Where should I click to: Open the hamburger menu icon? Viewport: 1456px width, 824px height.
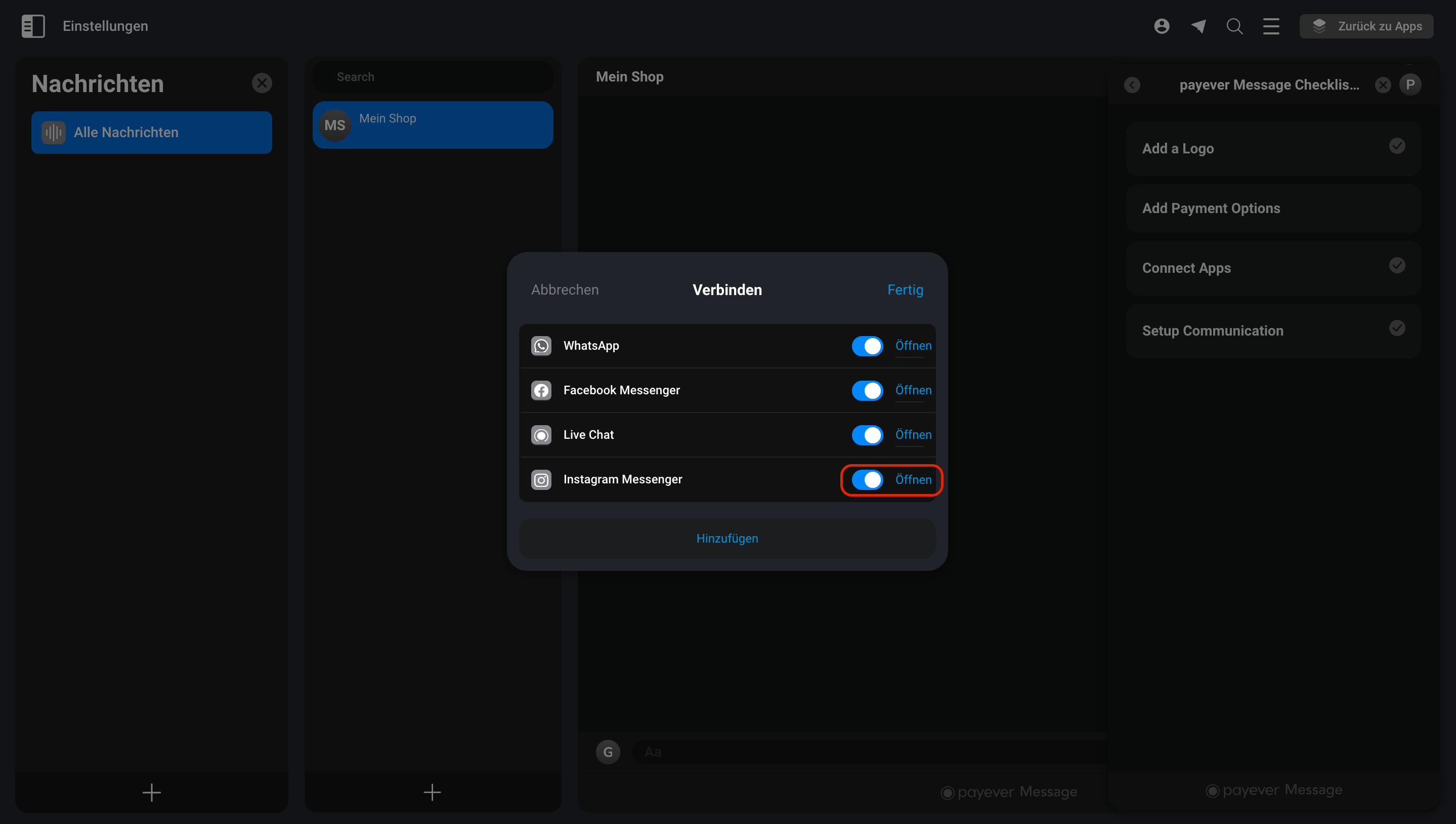1271,26
